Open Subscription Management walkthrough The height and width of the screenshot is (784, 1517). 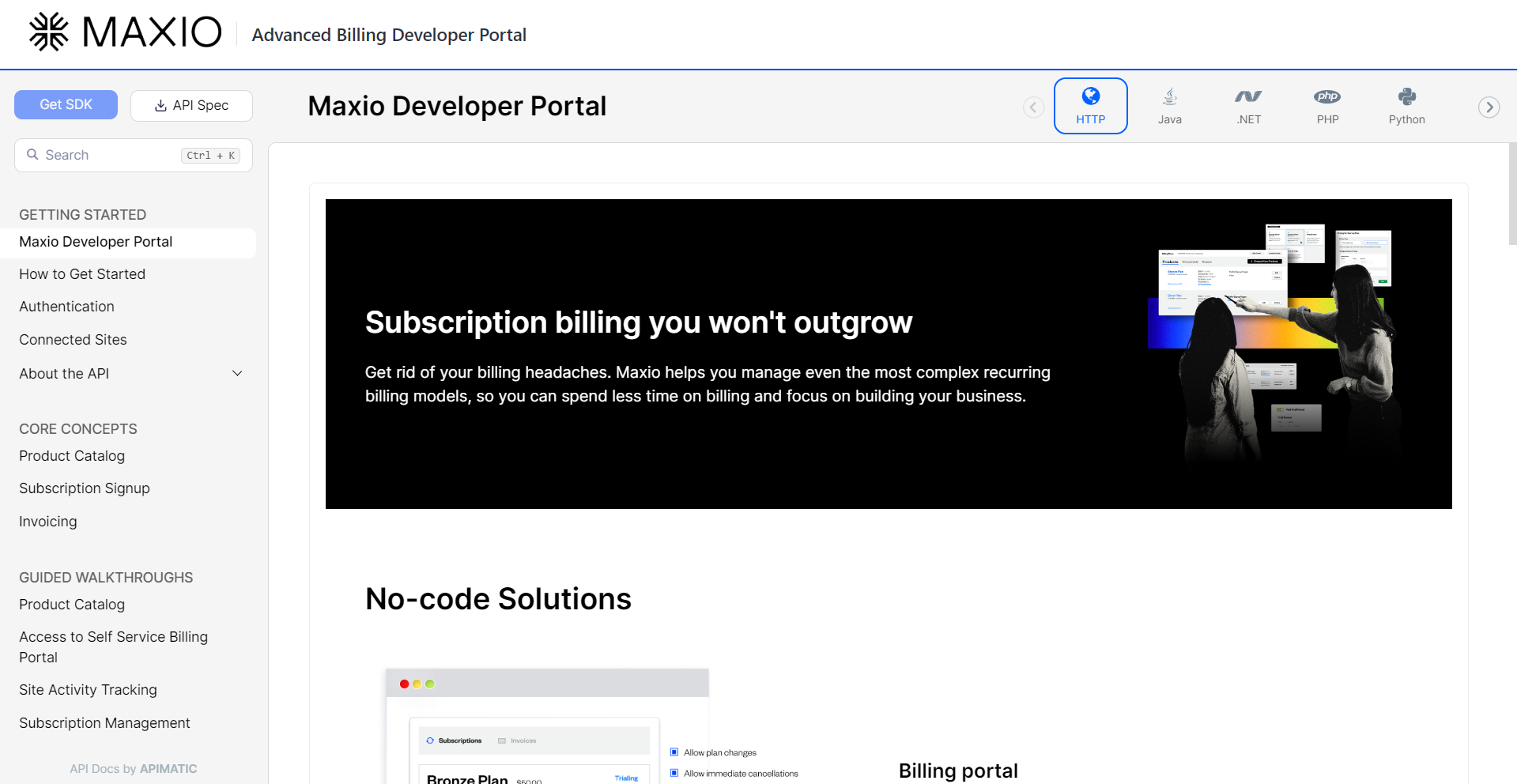104,723
